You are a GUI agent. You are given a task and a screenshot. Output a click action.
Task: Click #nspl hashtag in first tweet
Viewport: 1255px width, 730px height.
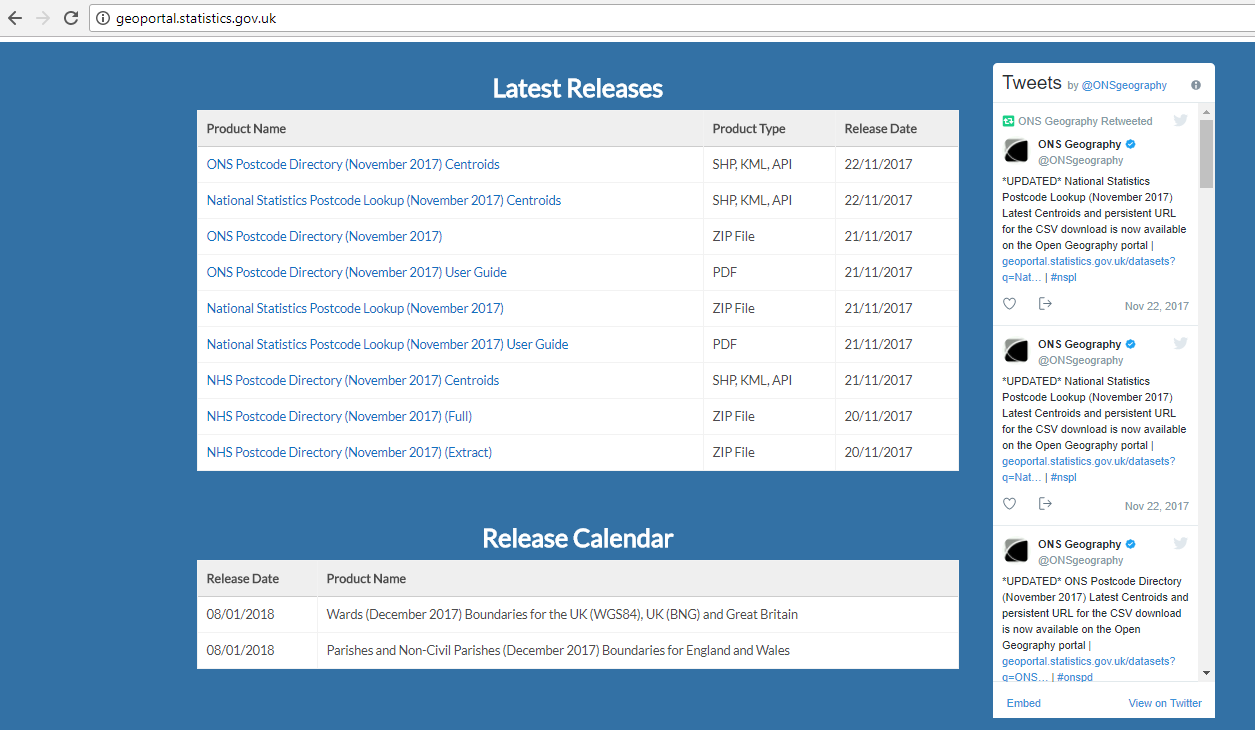1064,277
